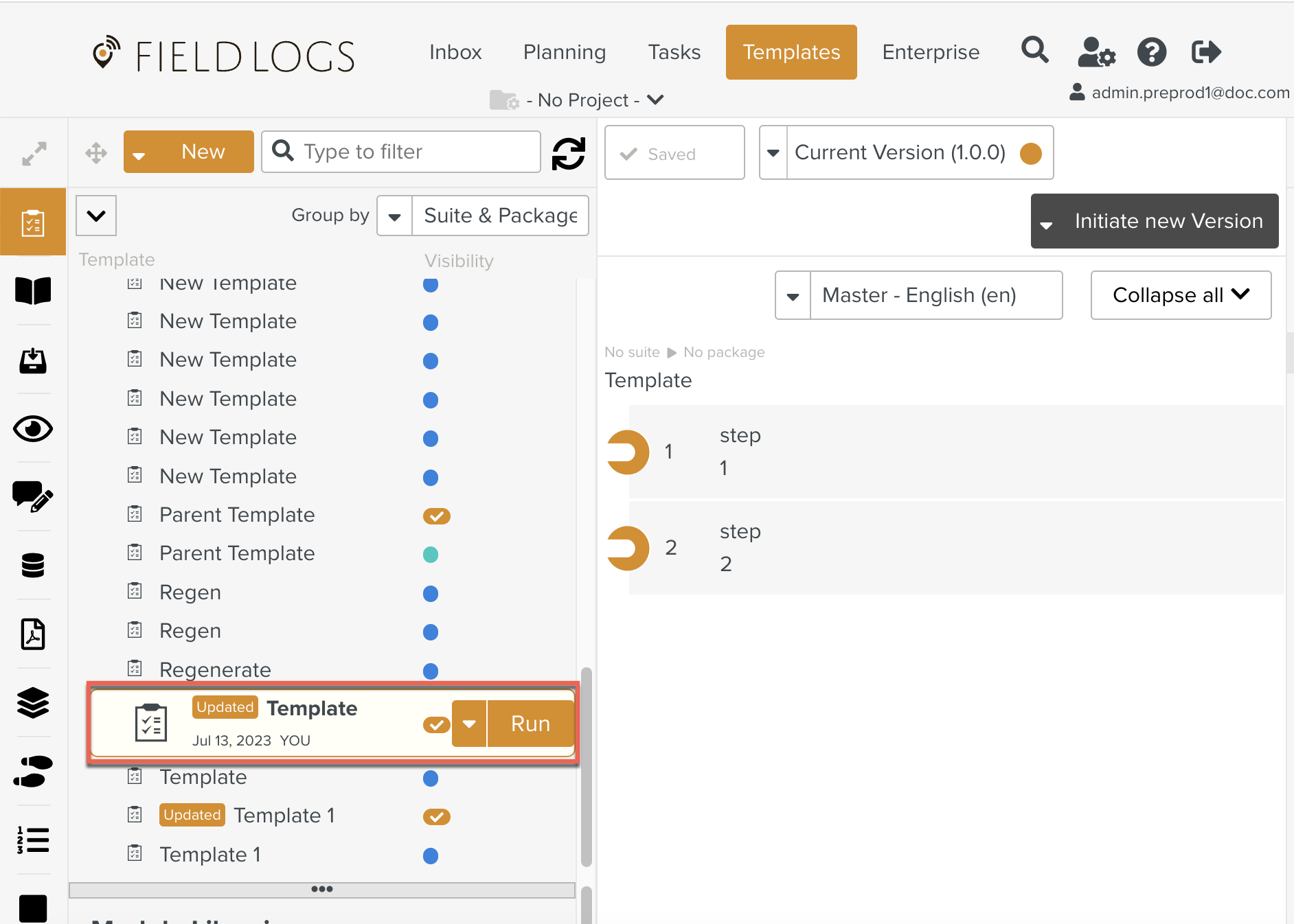Open the eye view sidebar icon
The image size is (1294, 924).
click(x=33, y=428)
